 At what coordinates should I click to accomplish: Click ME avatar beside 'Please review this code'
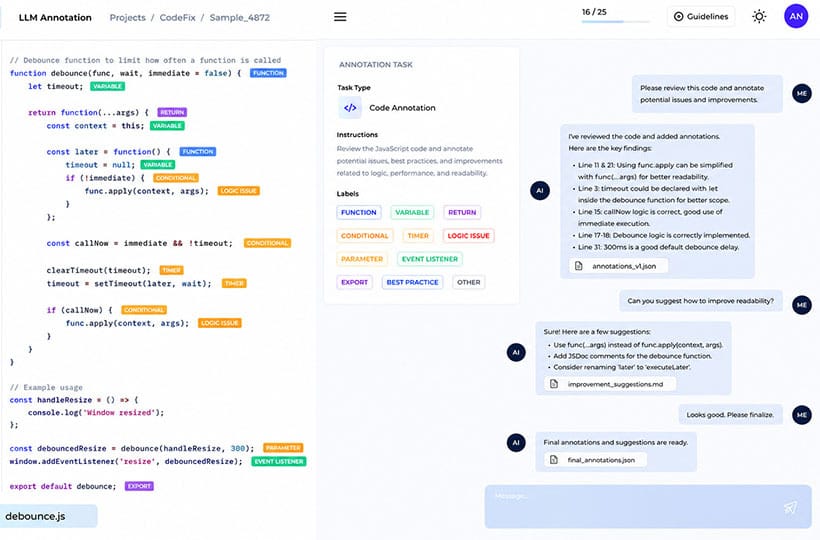[802, 94]
